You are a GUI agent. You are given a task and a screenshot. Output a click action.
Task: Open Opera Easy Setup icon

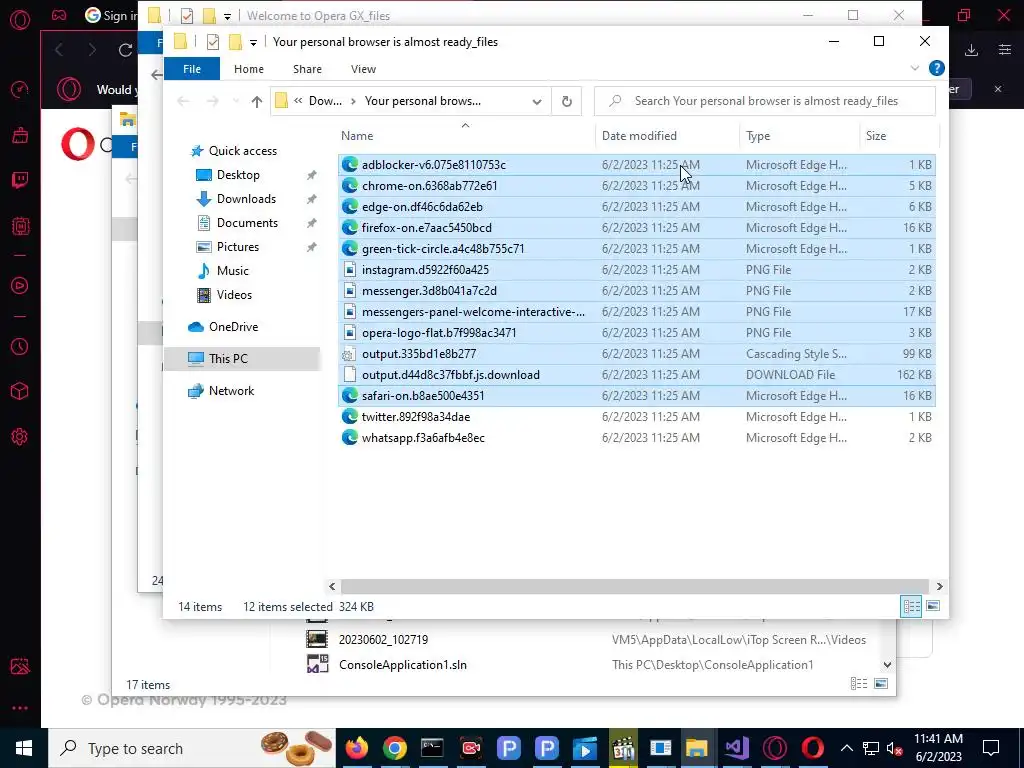click(x=1004, y=50)
